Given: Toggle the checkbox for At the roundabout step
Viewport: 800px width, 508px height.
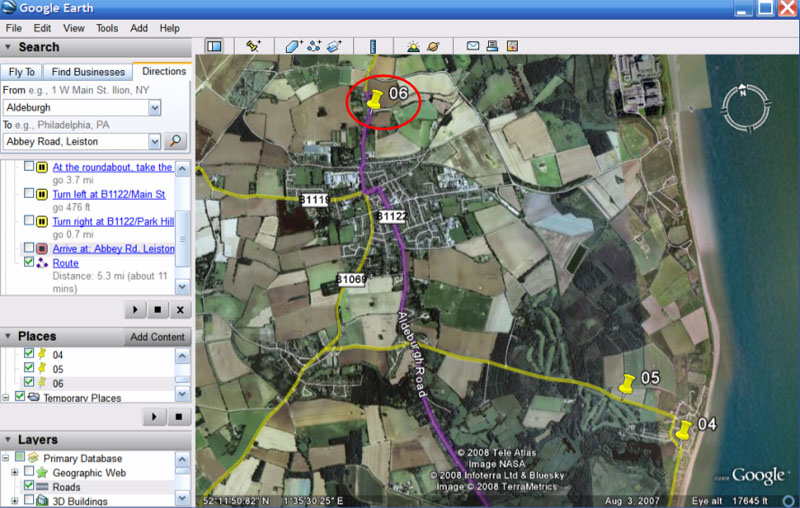Looking at the screenshot, I should click(29, 166).
